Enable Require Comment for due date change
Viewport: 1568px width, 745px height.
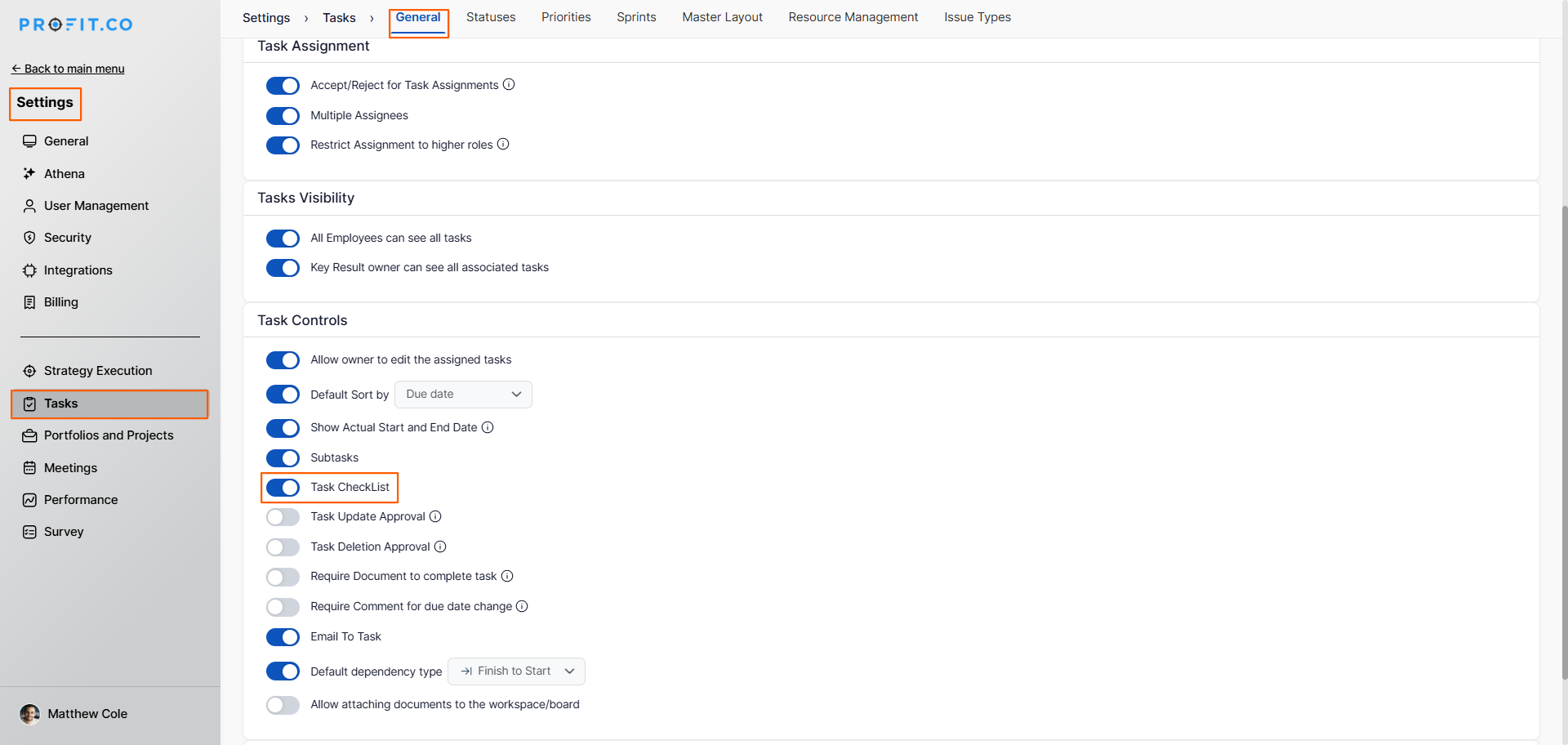(x=283, y=607)
